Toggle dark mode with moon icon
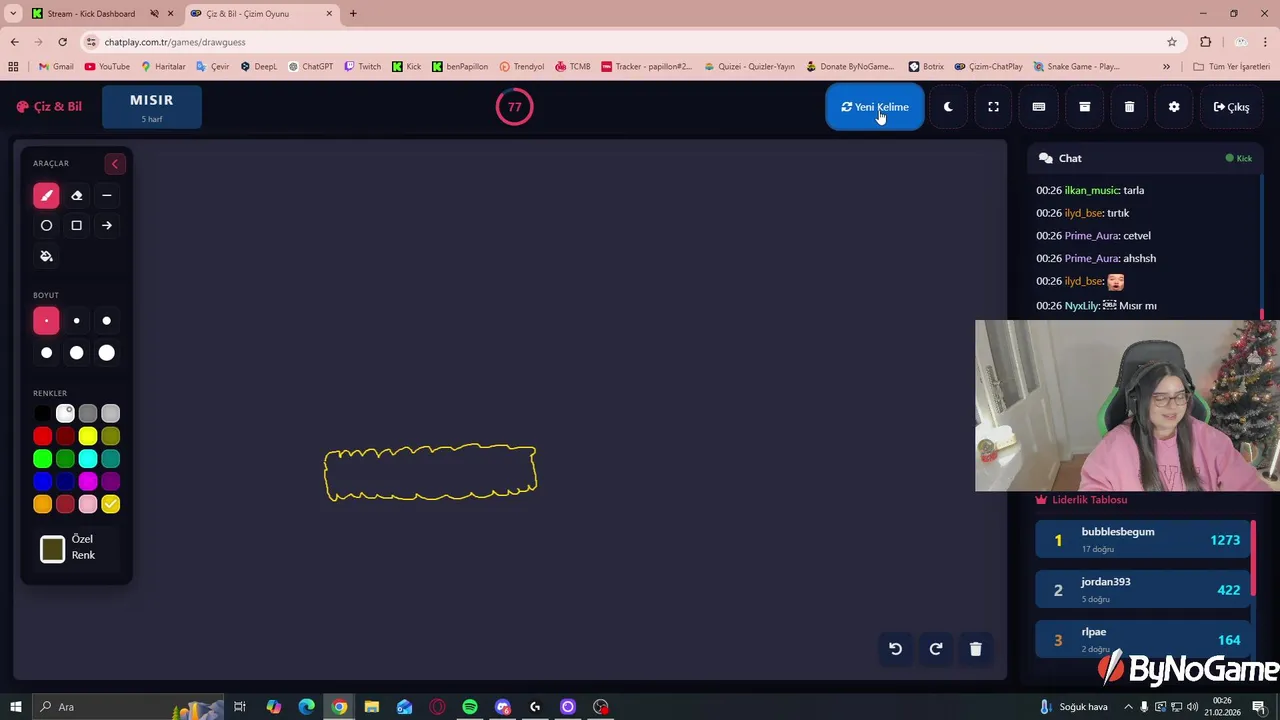1280x720 pixels. 948,107
